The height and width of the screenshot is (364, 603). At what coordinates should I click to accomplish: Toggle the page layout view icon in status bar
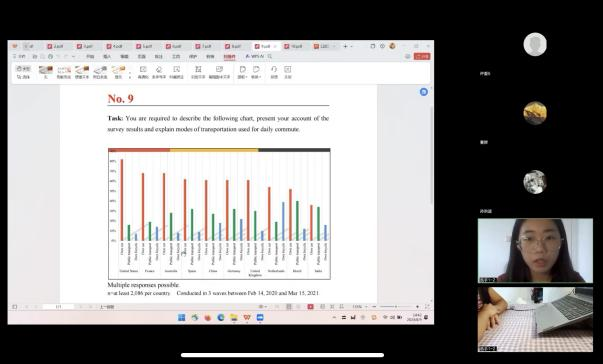point(289,306)
